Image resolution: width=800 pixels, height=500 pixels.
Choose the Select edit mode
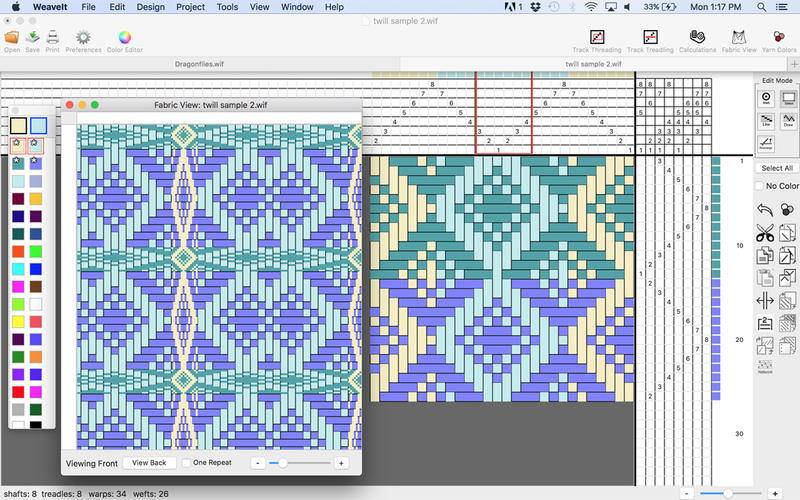[x=788, y=98]
